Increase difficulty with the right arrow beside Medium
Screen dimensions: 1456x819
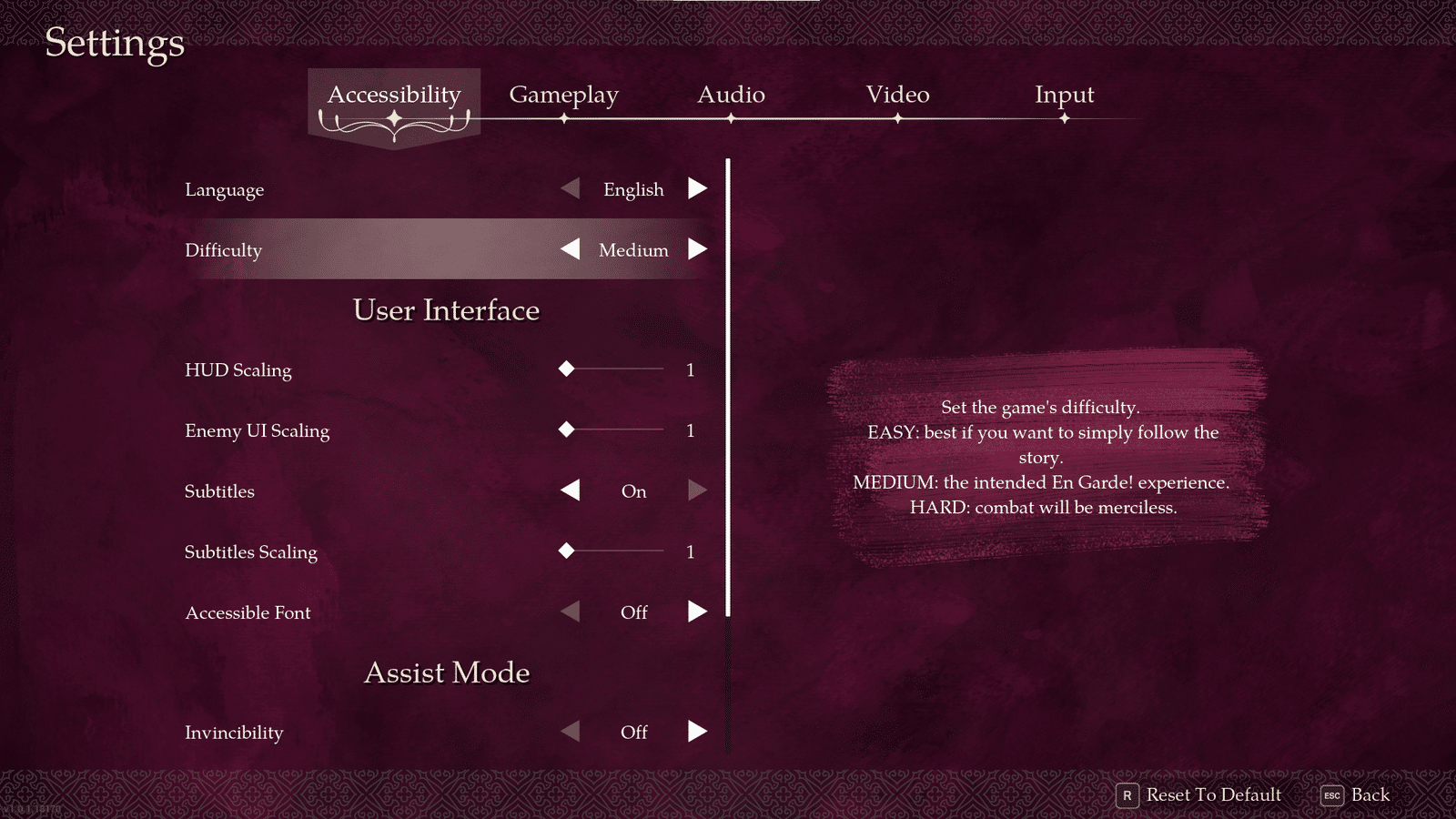tap(697, 249)
